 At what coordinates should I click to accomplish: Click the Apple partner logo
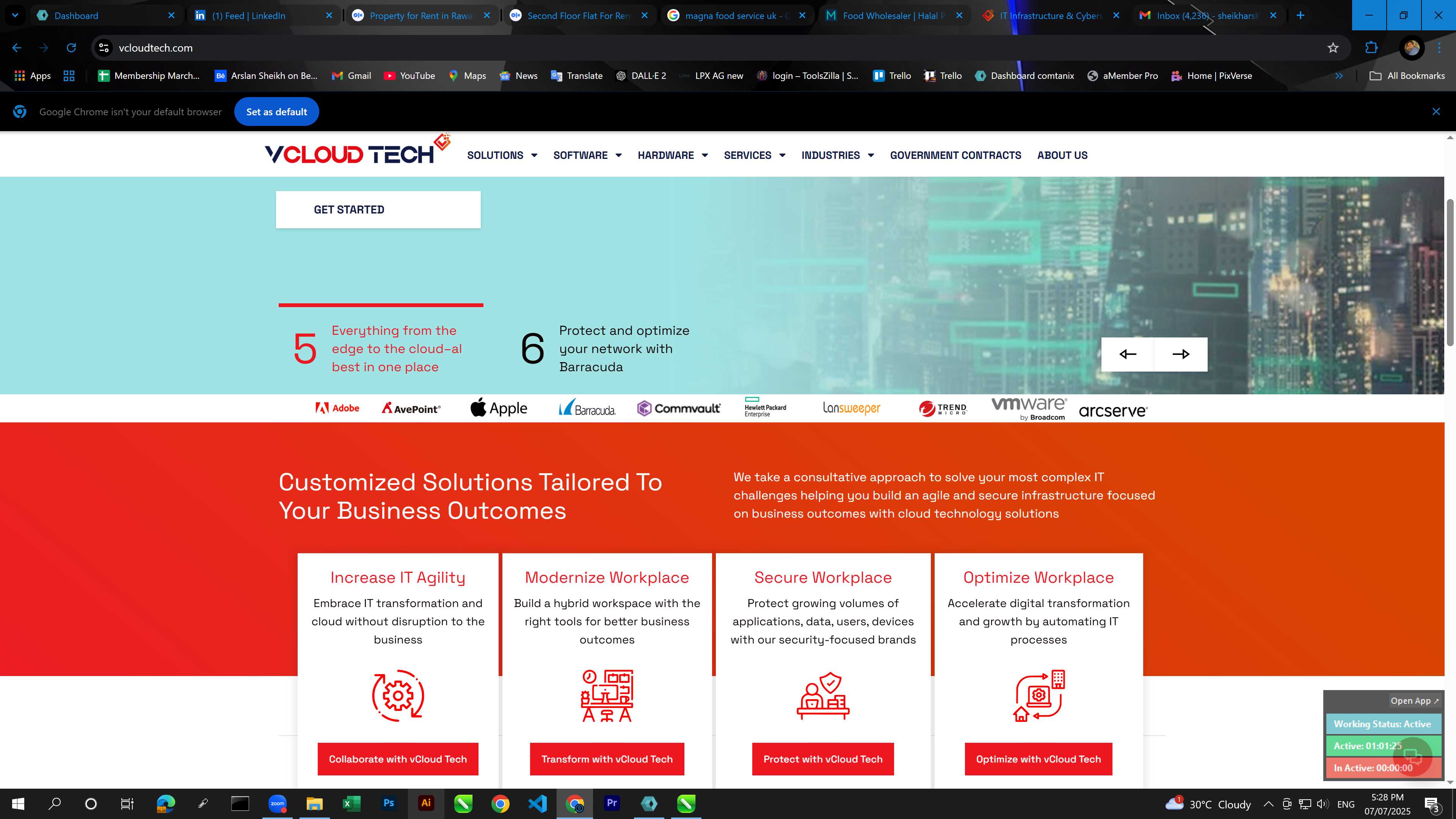[499, 408]
